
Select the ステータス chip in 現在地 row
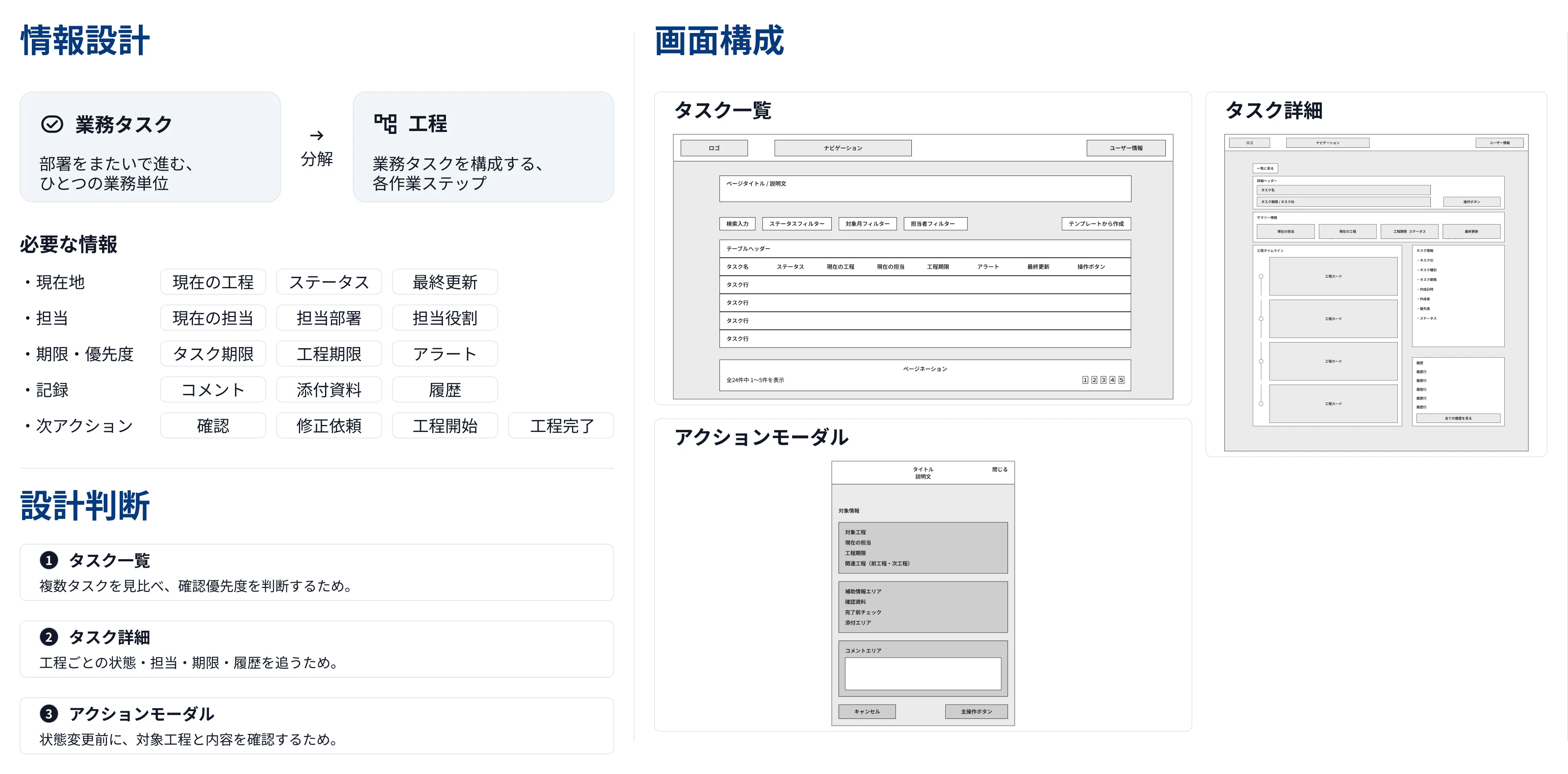point(329,282)
